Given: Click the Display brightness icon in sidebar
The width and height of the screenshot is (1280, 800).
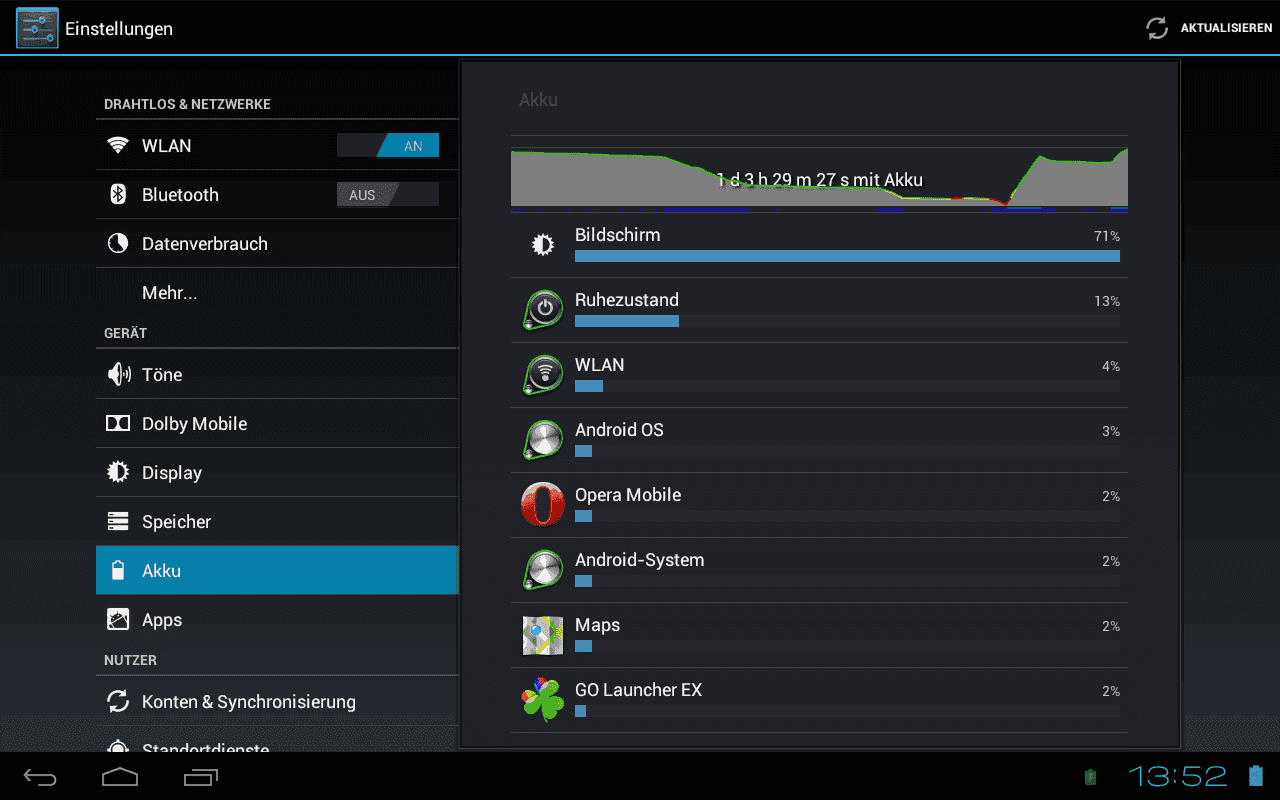Looking at the screenshot, I should pos(118,473).
